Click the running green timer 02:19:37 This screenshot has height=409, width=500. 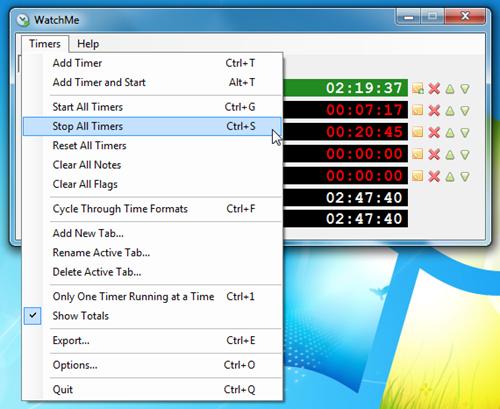coord(346,88)
